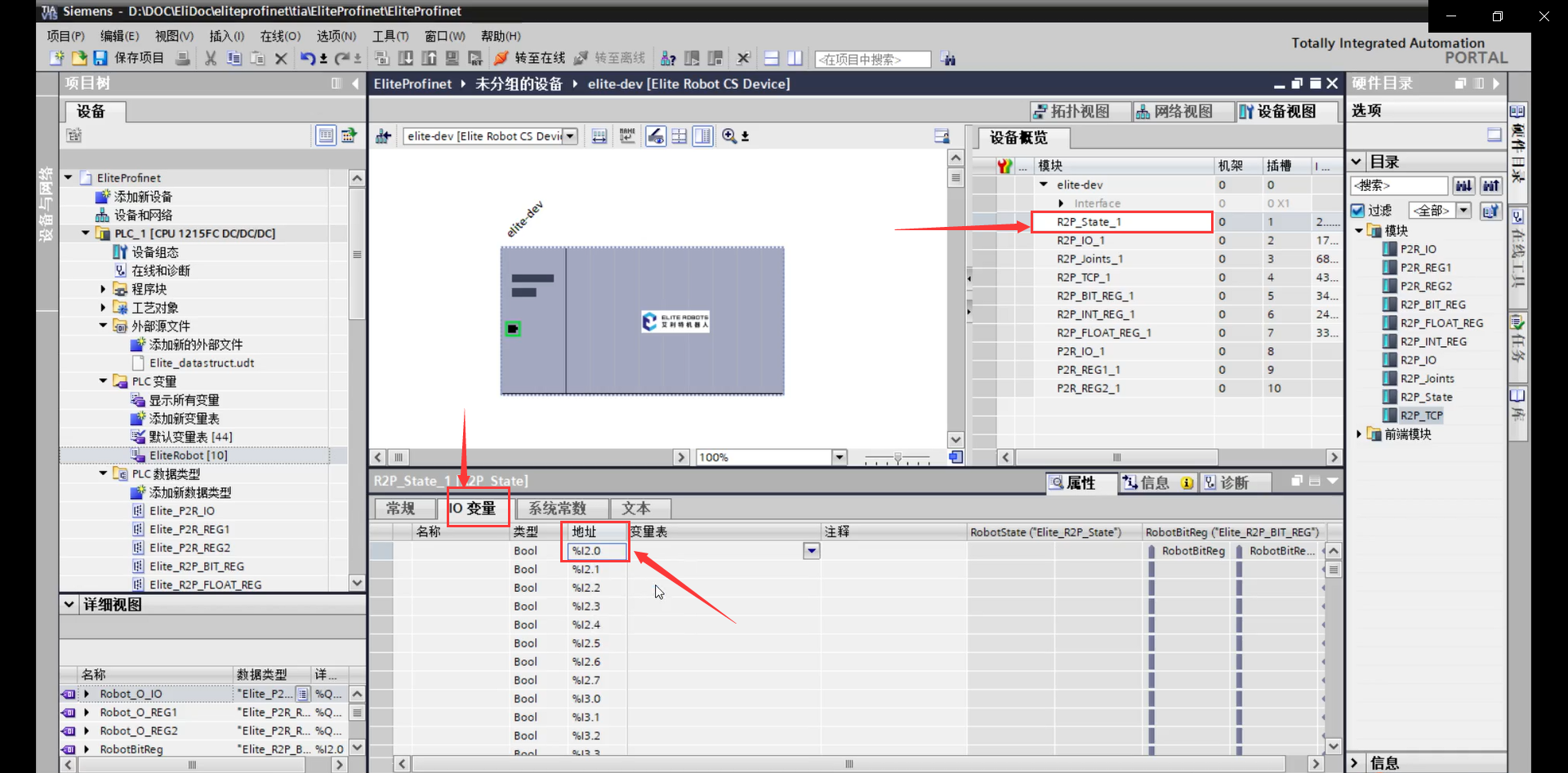Click the split editor horizontally icon
The width and height of the screenshot is (1568, 773).
771,58
